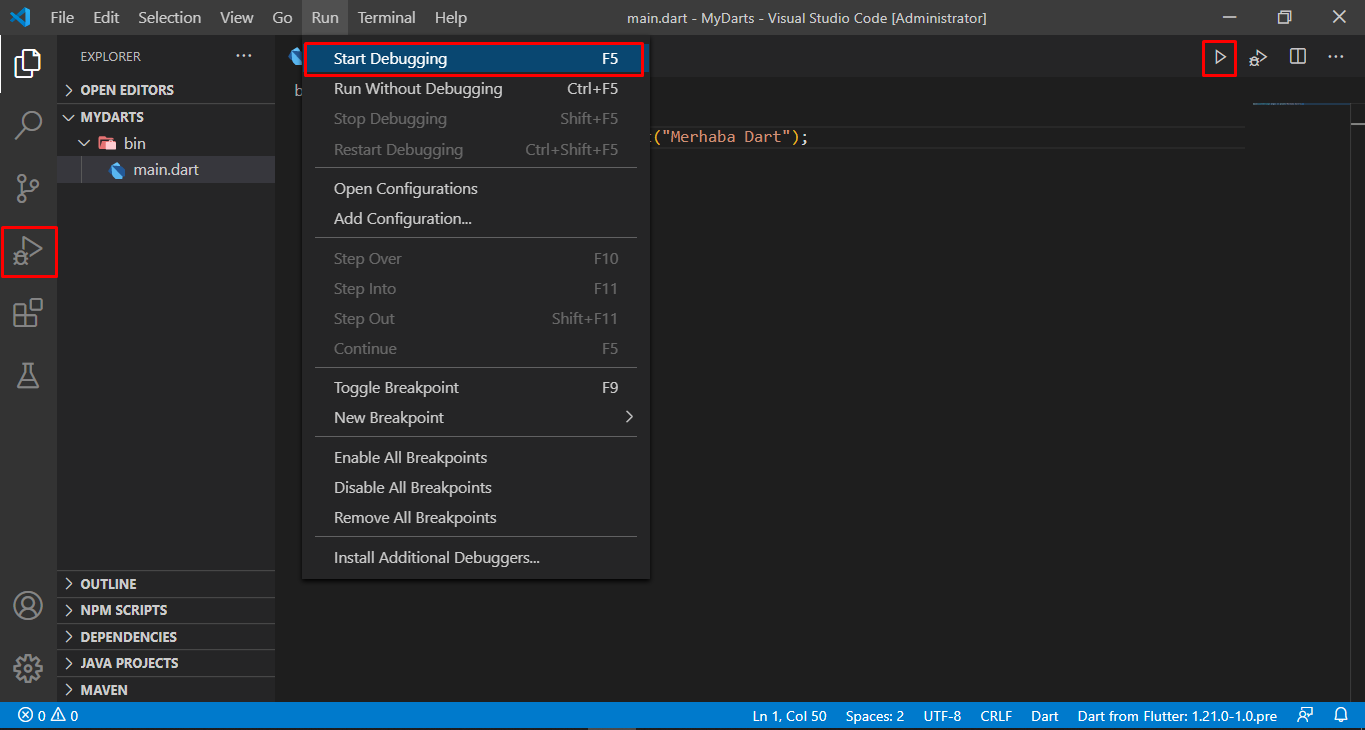Click the Run play button in editor toolbar
This screenshot has width=1365, height=730.
1219,57
